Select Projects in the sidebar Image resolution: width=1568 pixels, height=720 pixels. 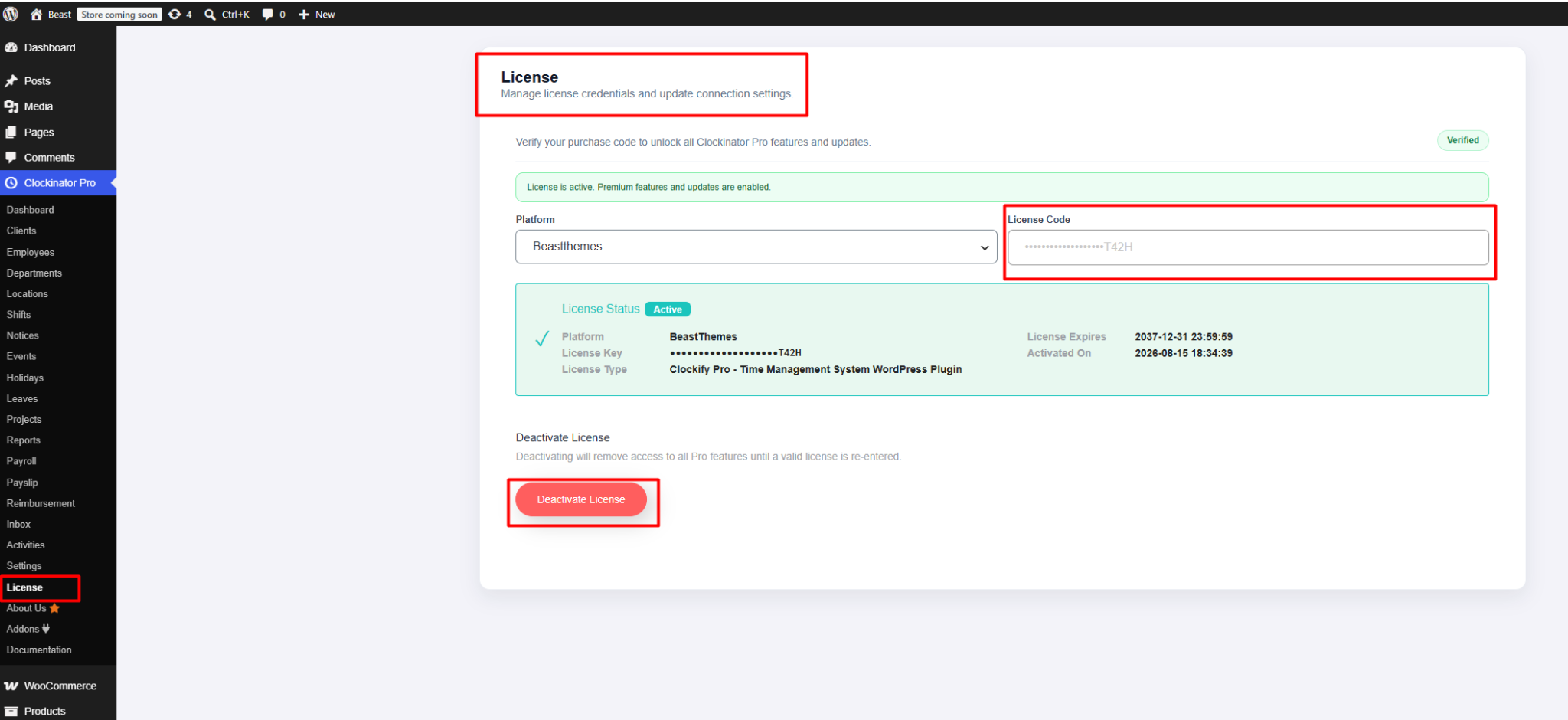tap(24, 419)
